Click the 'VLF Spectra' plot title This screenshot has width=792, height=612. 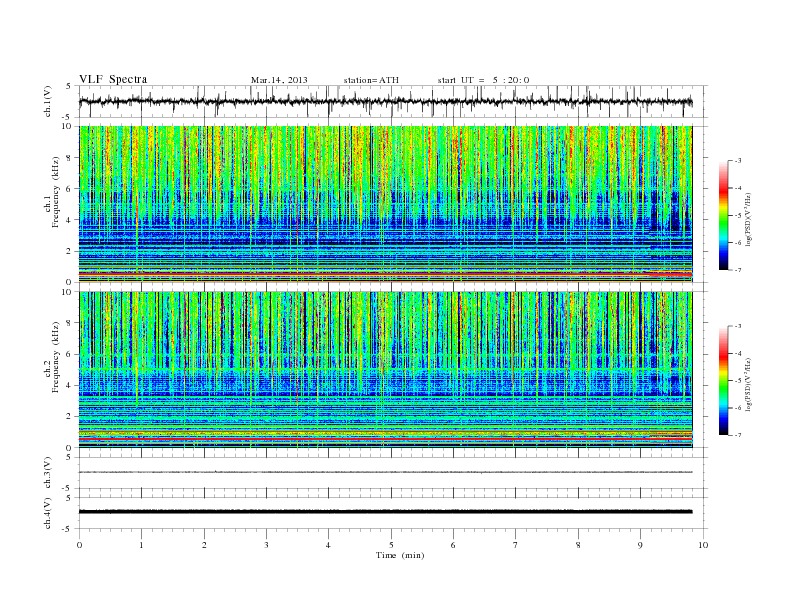pos(113,79)
